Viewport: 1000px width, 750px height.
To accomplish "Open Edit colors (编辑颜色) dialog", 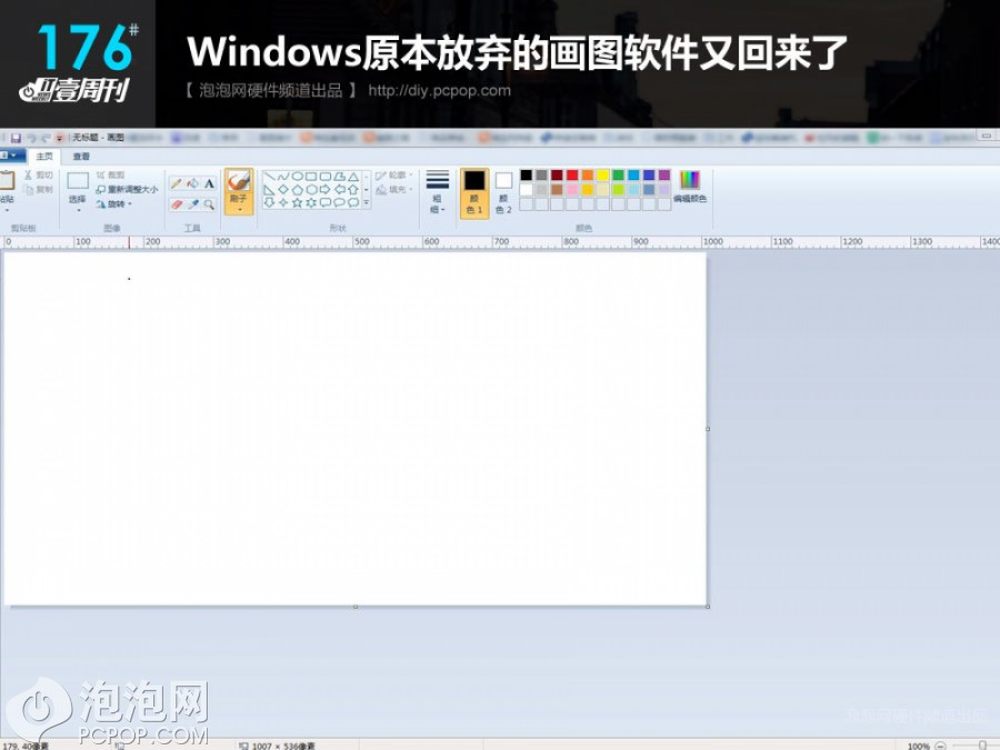I will (690, 186).
